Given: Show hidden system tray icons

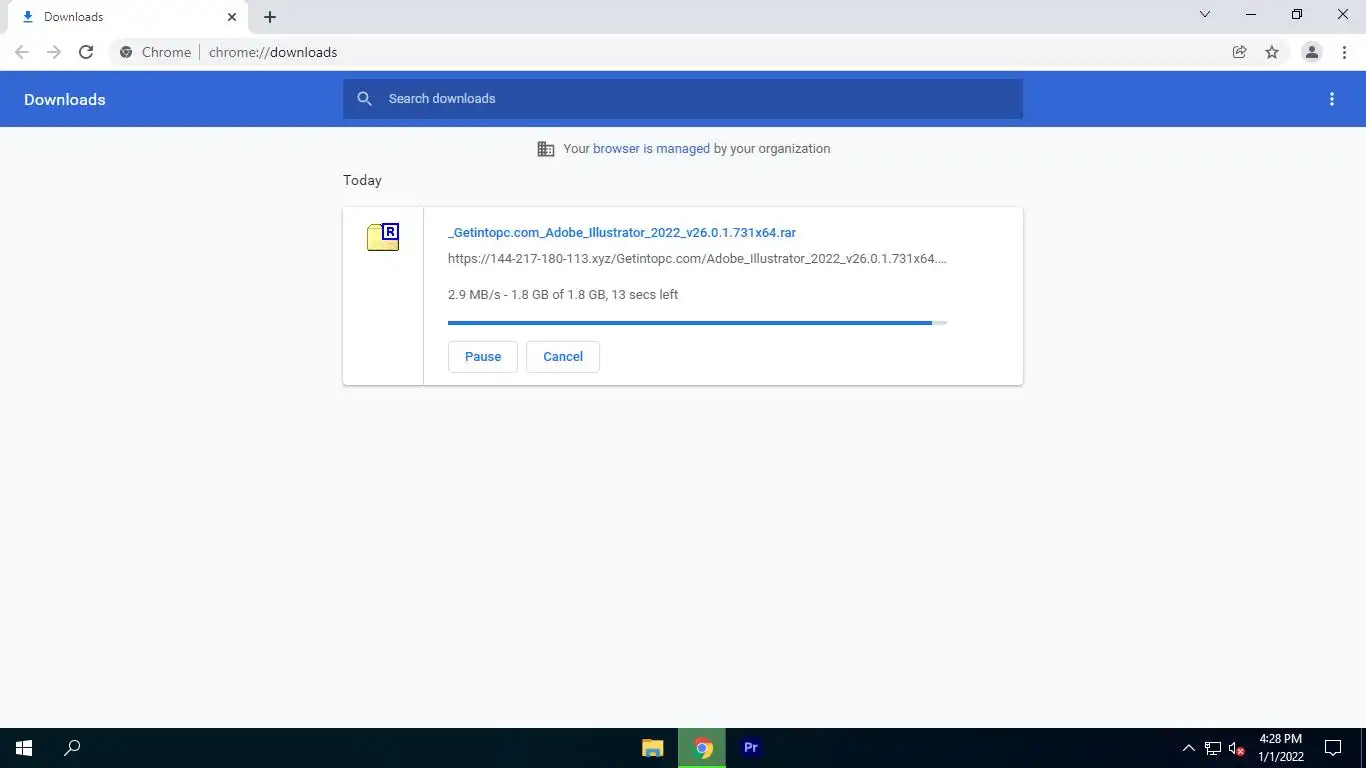Looking at the screenshot, I should pyautogui.click(x=1189, y=748).
